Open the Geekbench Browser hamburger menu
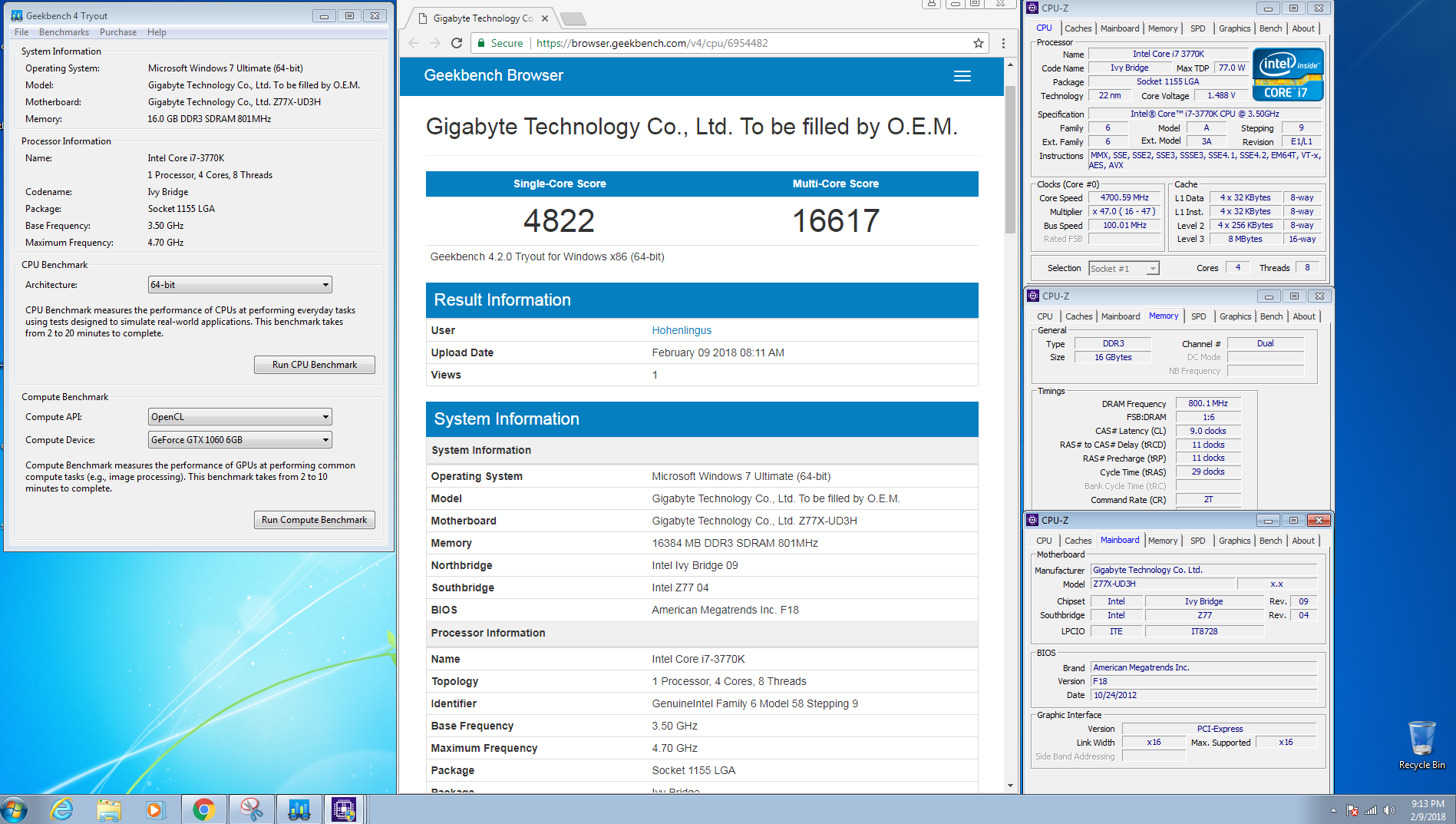 [x=962, y=76]
